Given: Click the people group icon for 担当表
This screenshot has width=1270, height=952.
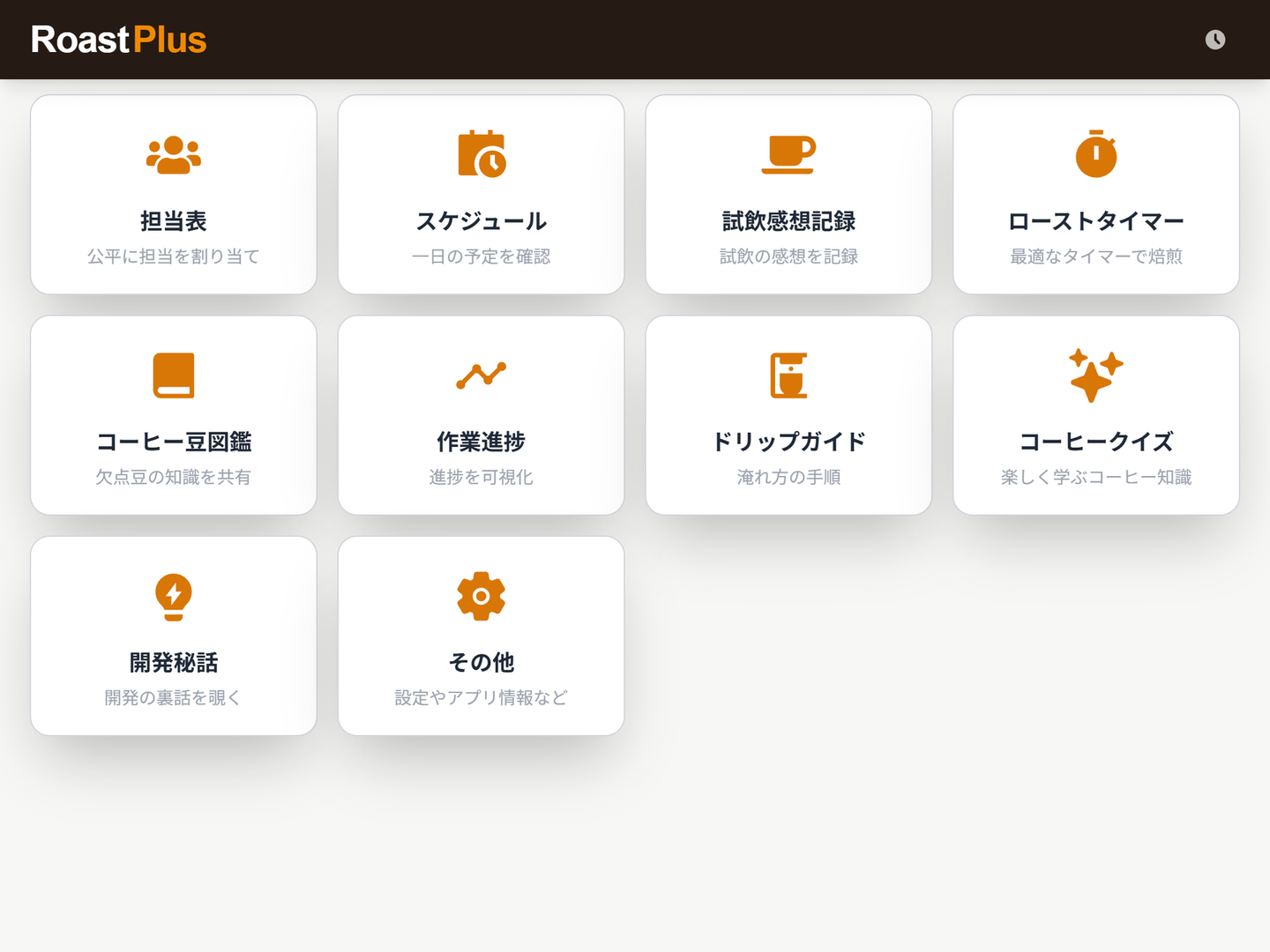Looking at the screenshot, I should pos(174,155).
